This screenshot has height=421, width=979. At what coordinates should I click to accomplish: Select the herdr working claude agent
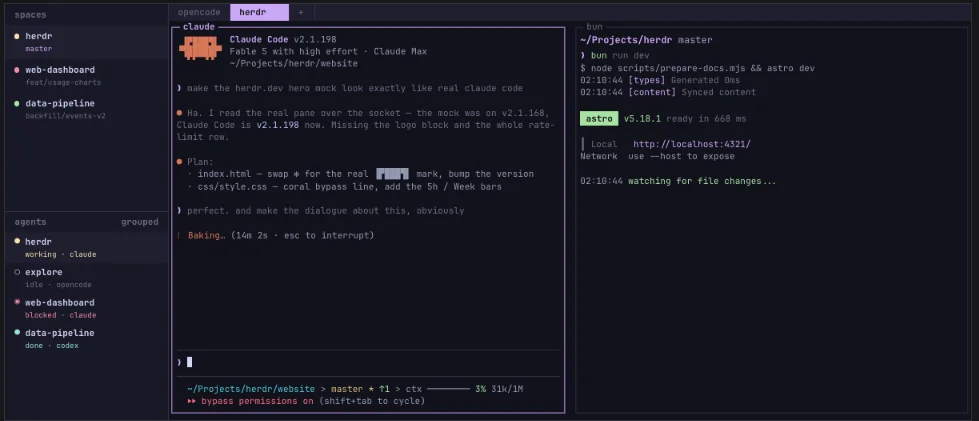click(87, 247)
